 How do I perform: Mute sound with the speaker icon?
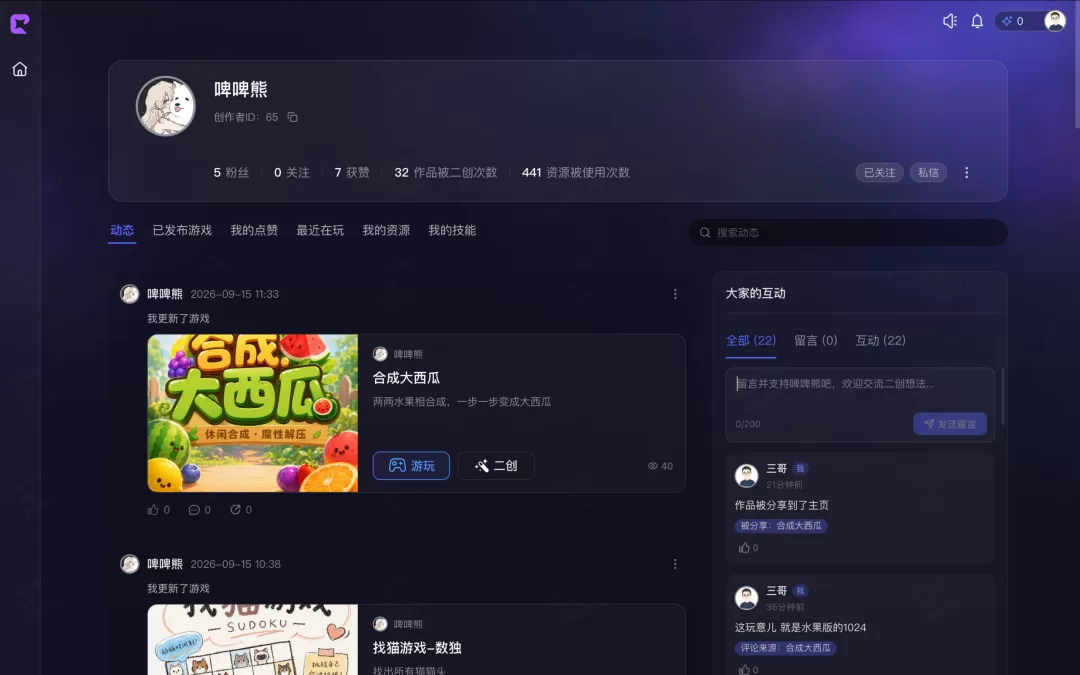[x=950, y=21]
